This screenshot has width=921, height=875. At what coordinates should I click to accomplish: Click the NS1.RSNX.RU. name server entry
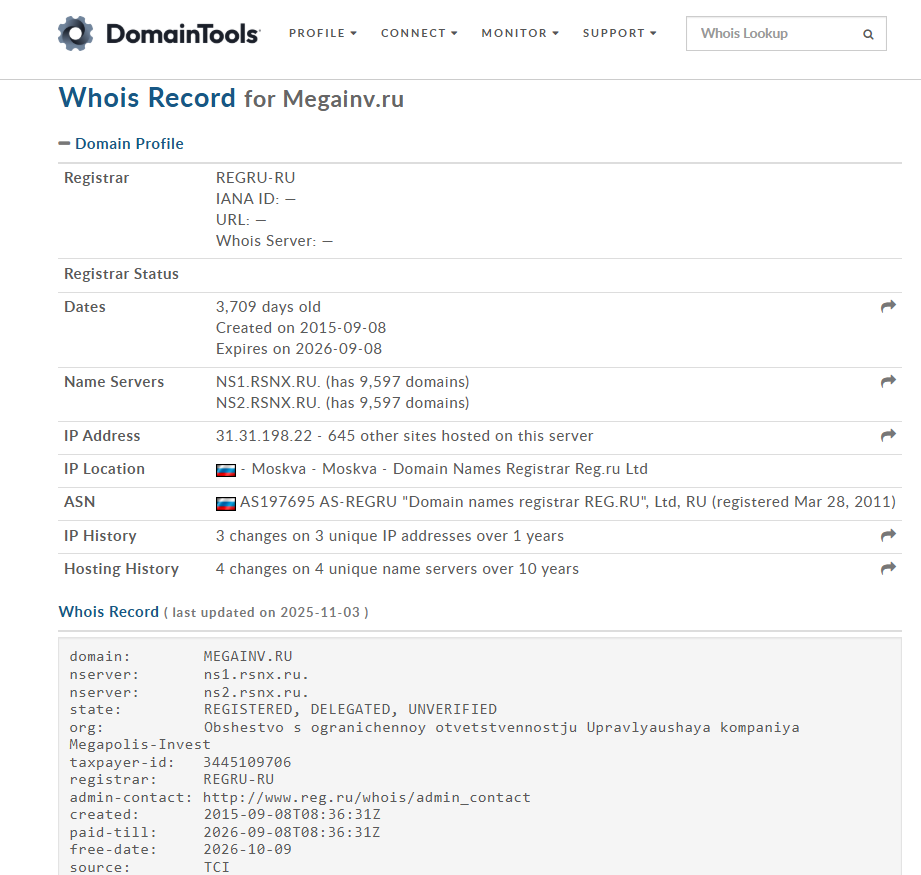[269, 382]
